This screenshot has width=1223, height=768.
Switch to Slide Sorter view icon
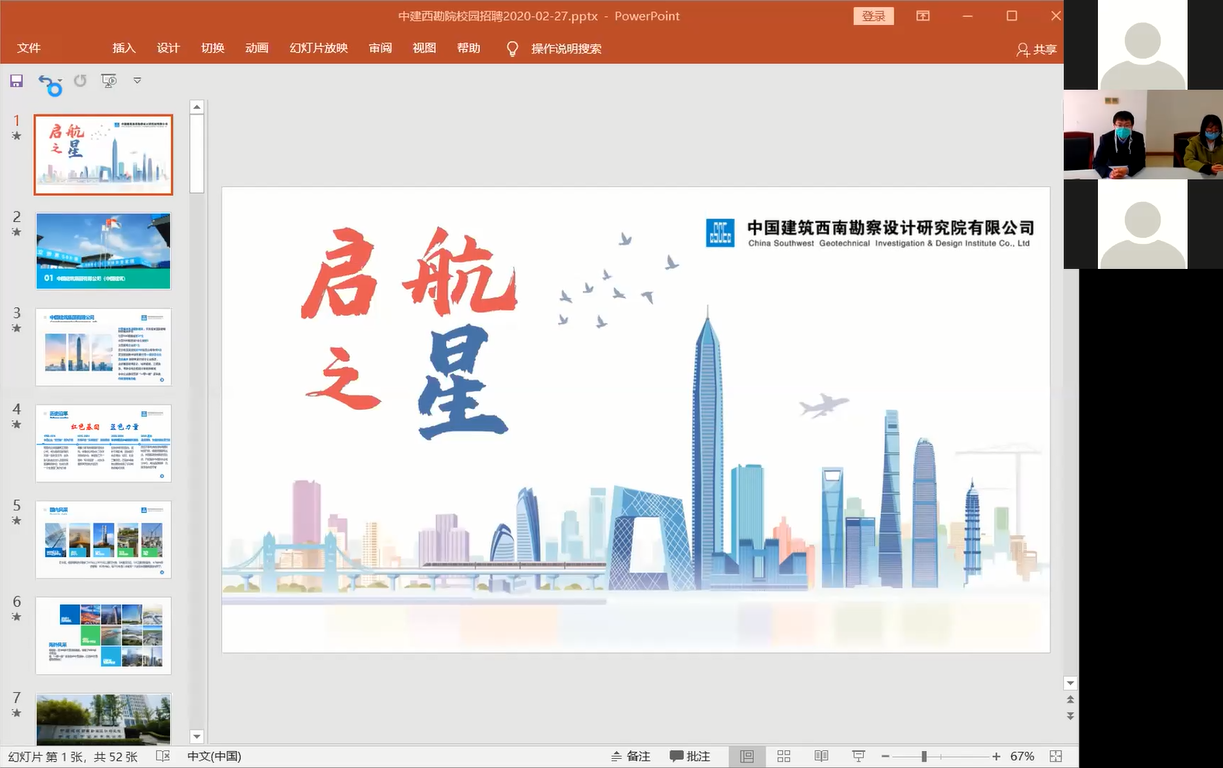point(784,757)
